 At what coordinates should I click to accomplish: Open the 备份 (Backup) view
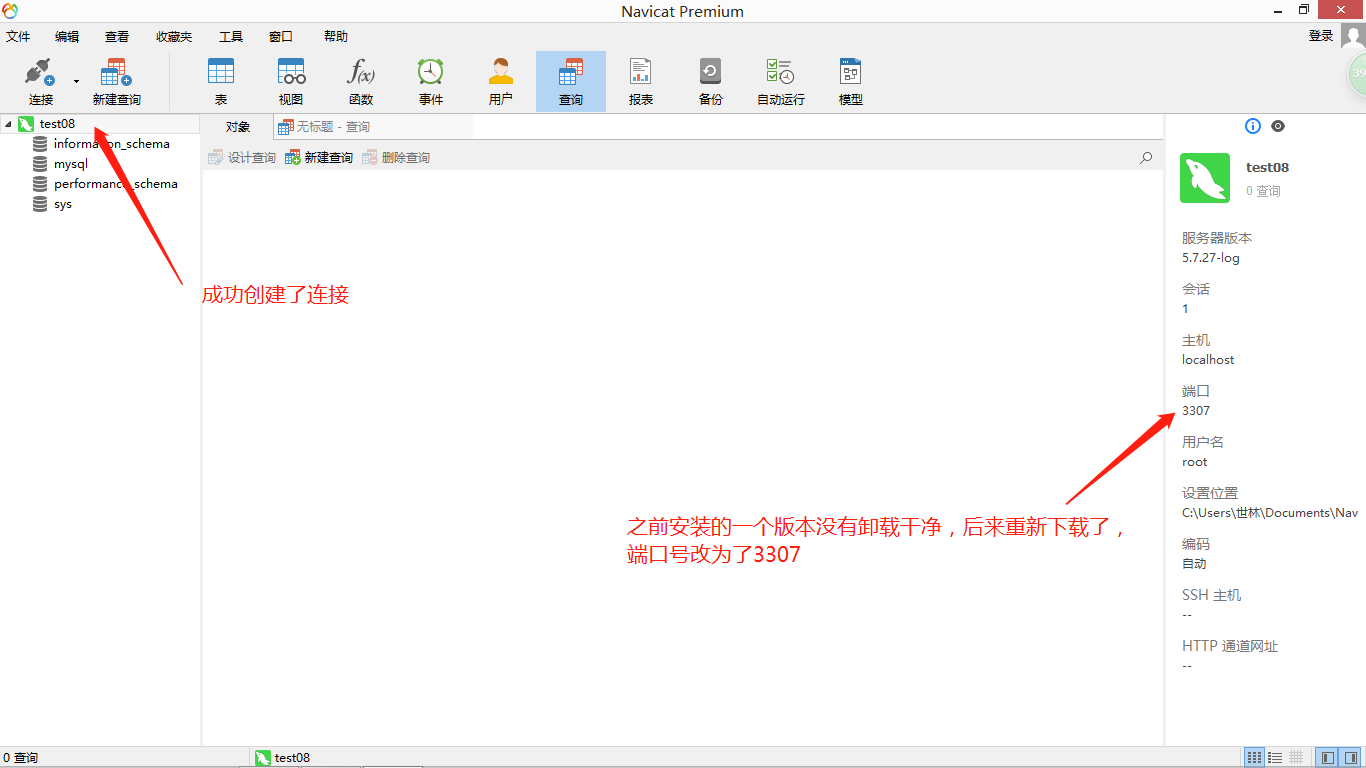(711, 81)
